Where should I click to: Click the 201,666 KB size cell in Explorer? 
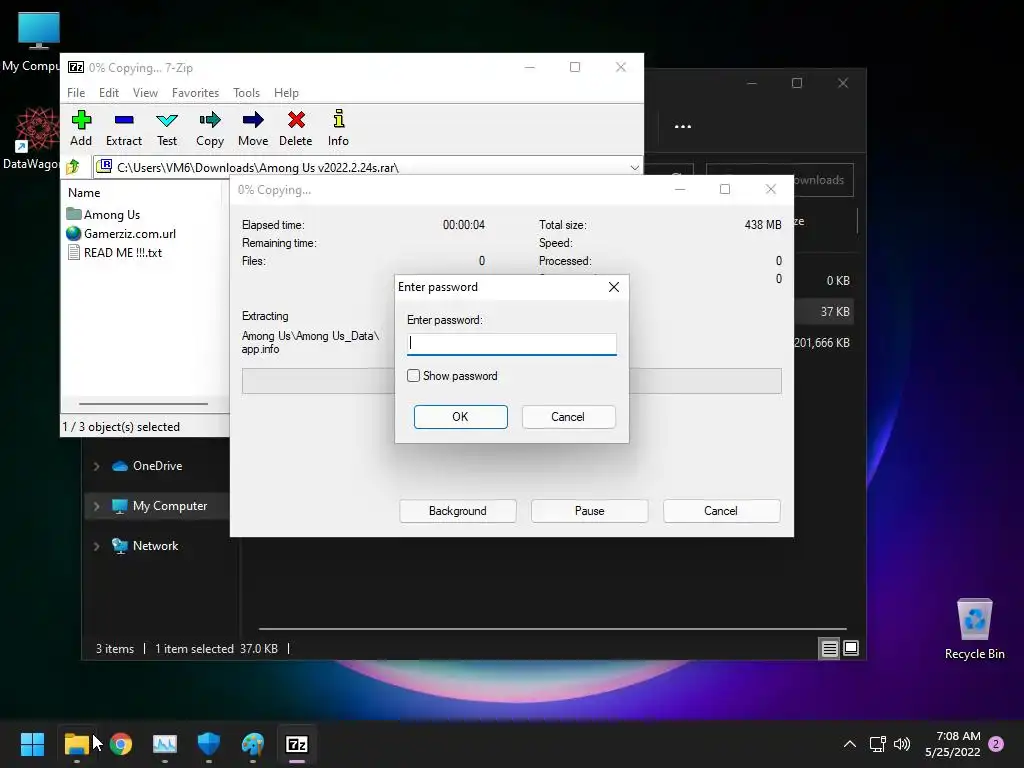822,343
